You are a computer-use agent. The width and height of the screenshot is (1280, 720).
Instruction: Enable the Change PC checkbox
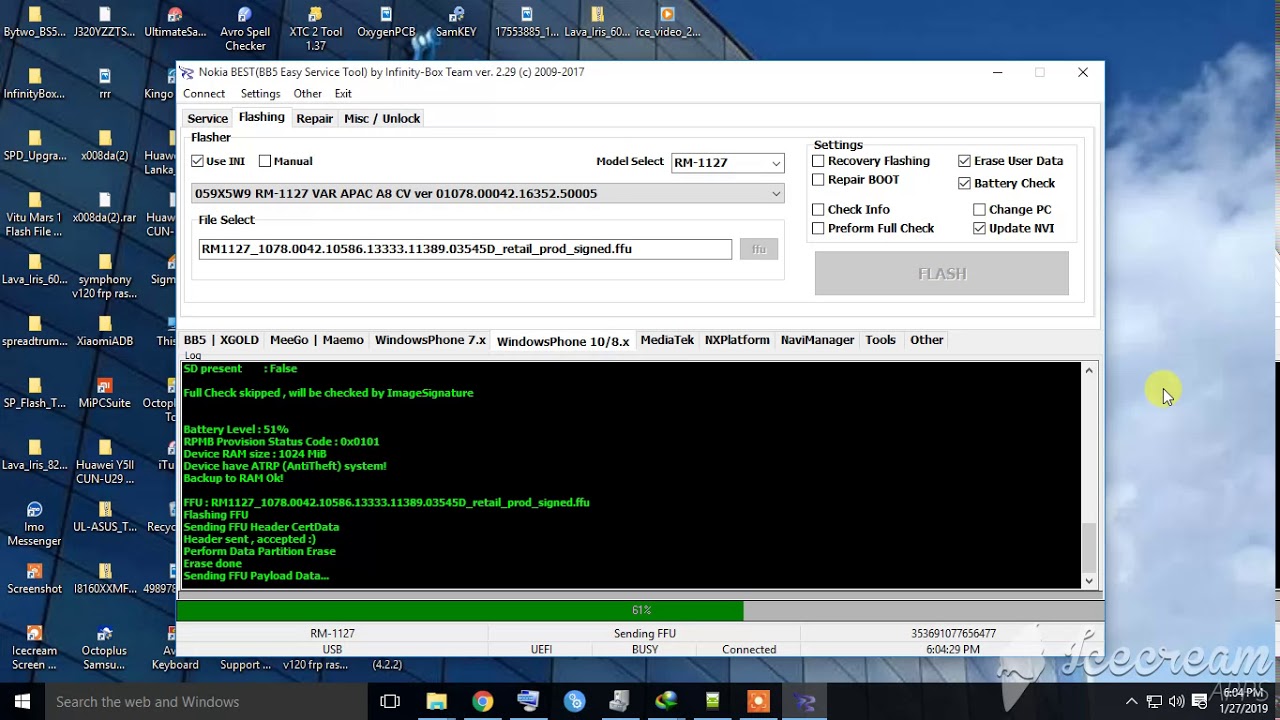coord(979,209)
